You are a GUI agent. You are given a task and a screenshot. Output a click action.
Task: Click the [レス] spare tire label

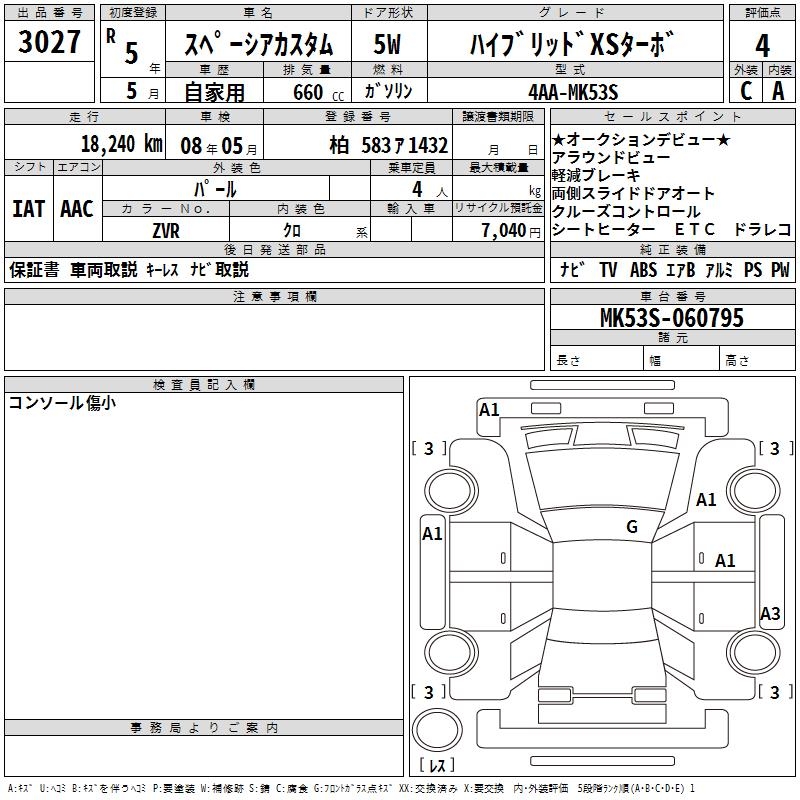(437, 765)
